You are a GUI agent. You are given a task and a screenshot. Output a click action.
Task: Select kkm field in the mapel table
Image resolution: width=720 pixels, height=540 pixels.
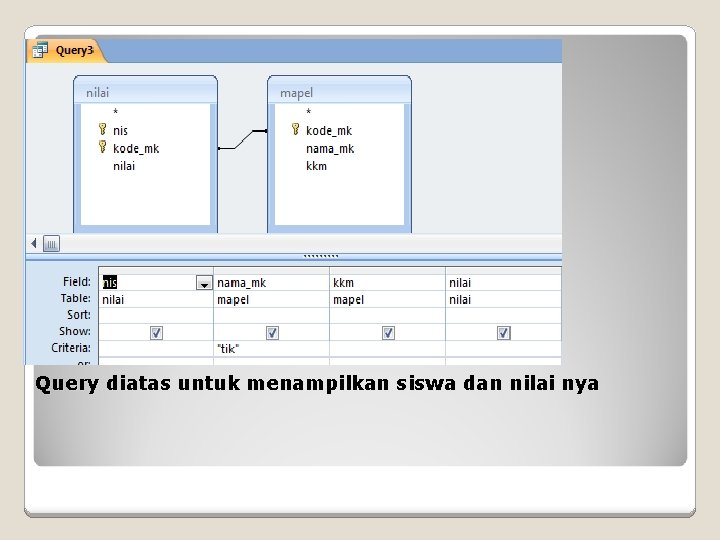coord(316,166)
